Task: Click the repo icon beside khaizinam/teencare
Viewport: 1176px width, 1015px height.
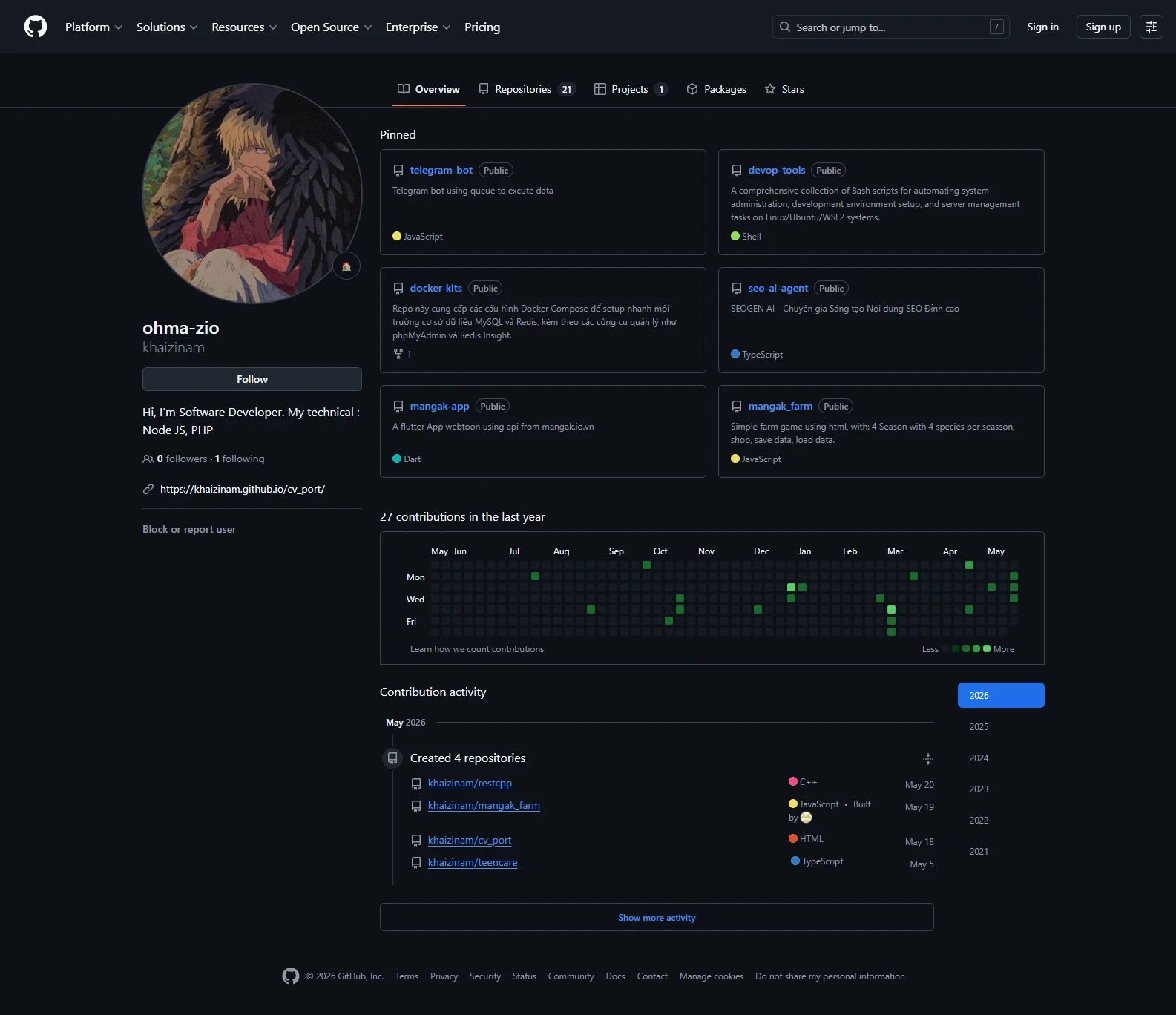Action: [x=416, y=863]
